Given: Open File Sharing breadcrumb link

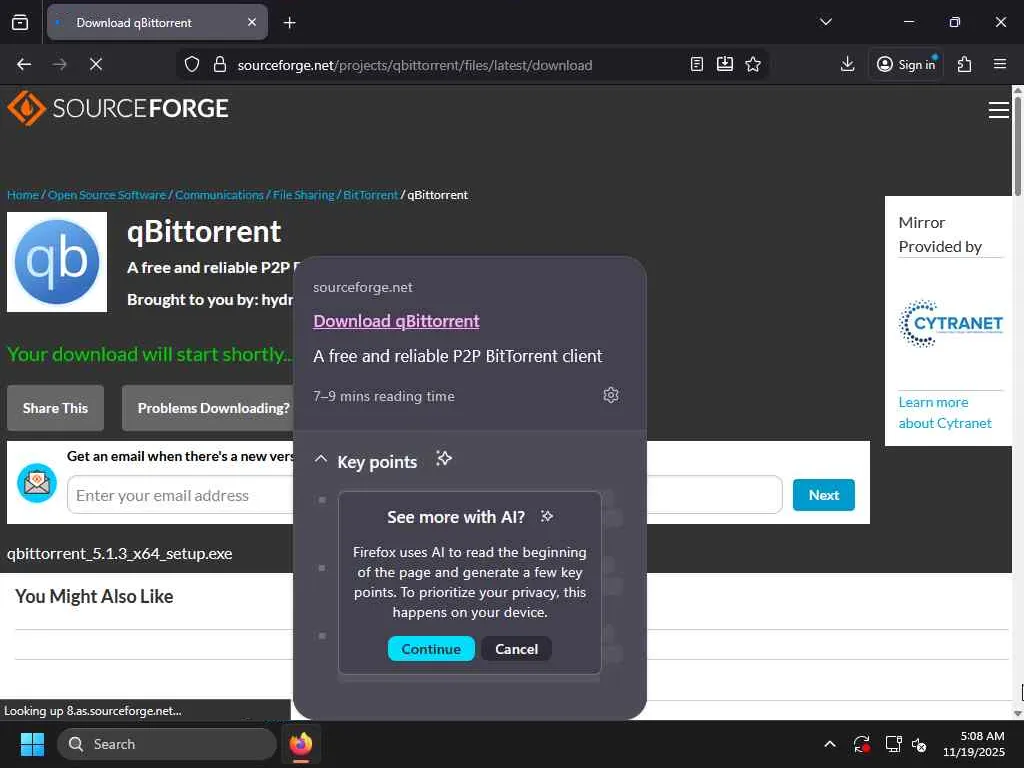Looking at the screenshot, I should [303, 195].
